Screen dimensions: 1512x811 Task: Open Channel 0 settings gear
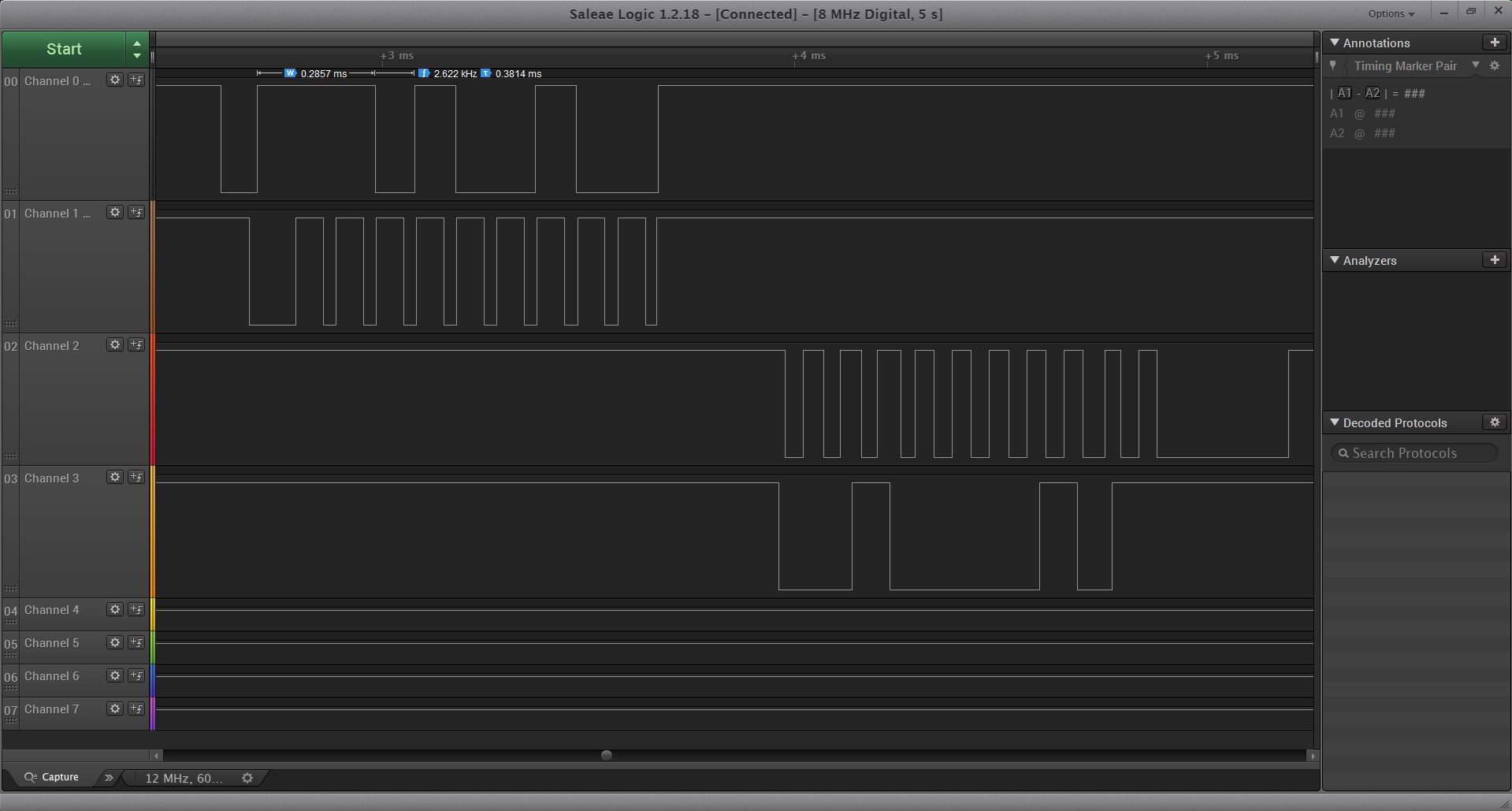pos(115,80)
